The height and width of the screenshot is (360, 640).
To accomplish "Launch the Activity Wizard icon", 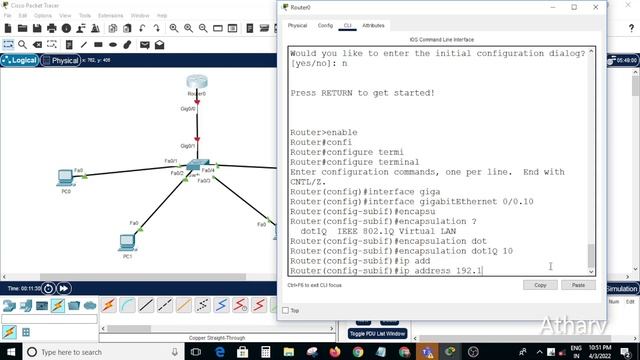I will pos(81,28).
